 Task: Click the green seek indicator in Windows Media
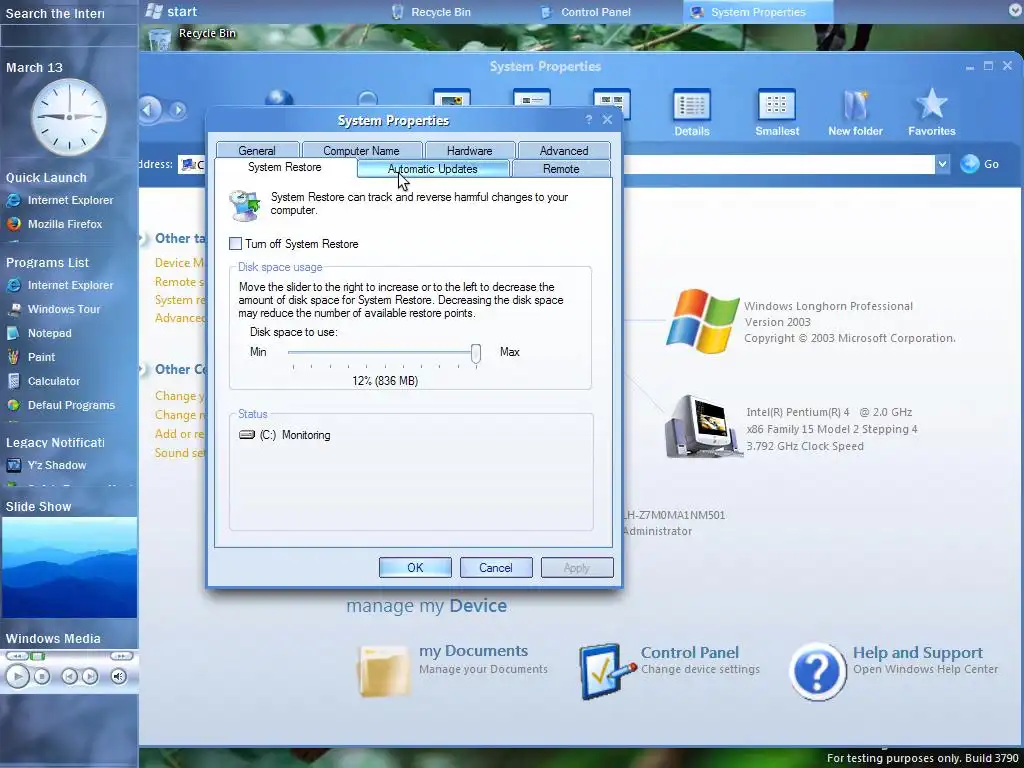(x=38, y=656)
